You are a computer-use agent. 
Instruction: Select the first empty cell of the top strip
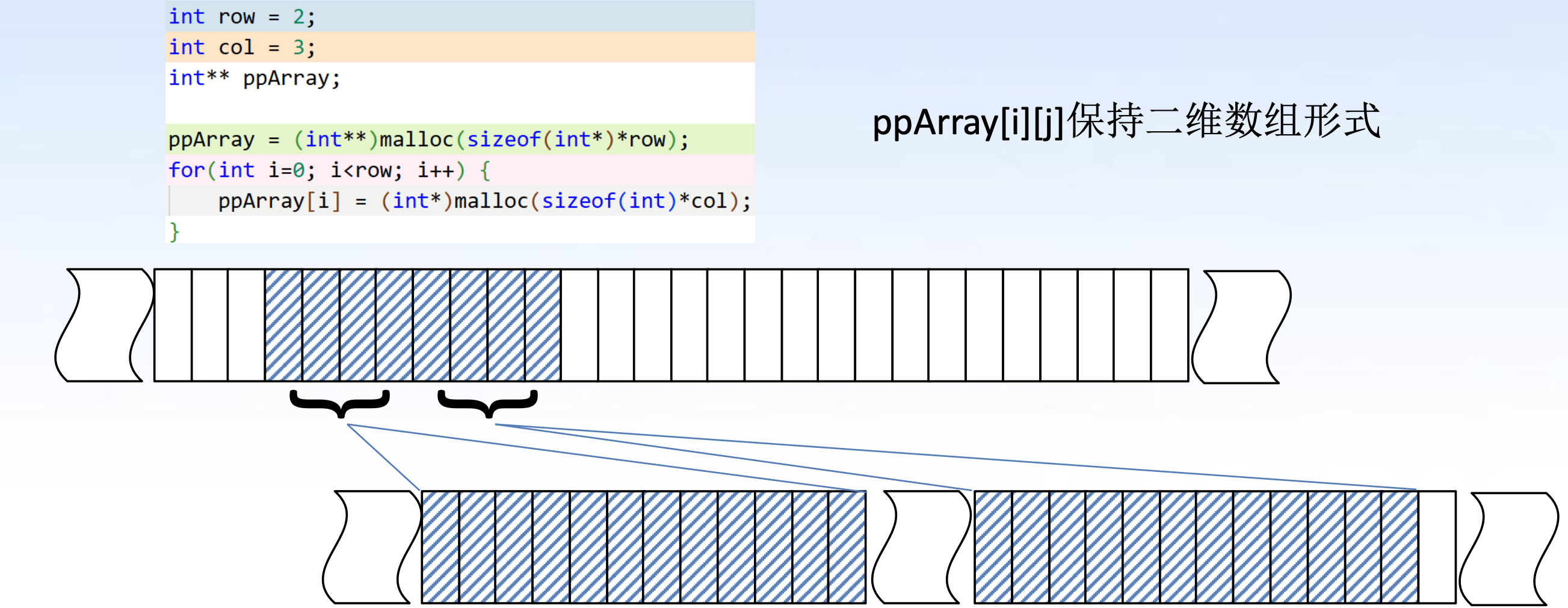click(173, 325)
